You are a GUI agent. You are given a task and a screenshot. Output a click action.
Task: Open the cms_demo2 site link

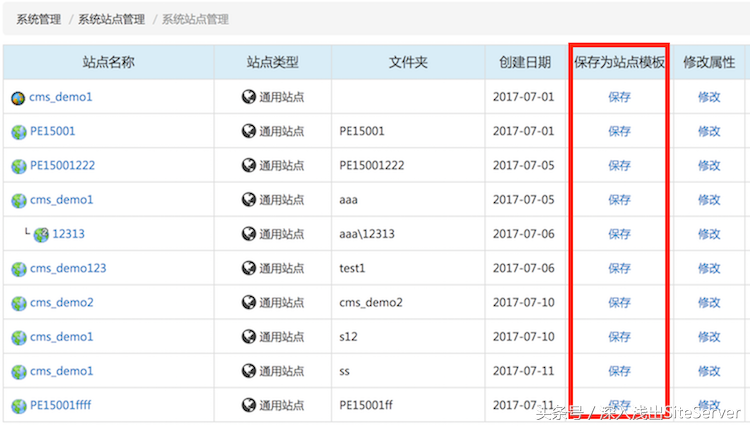click(x=62, y=303)
